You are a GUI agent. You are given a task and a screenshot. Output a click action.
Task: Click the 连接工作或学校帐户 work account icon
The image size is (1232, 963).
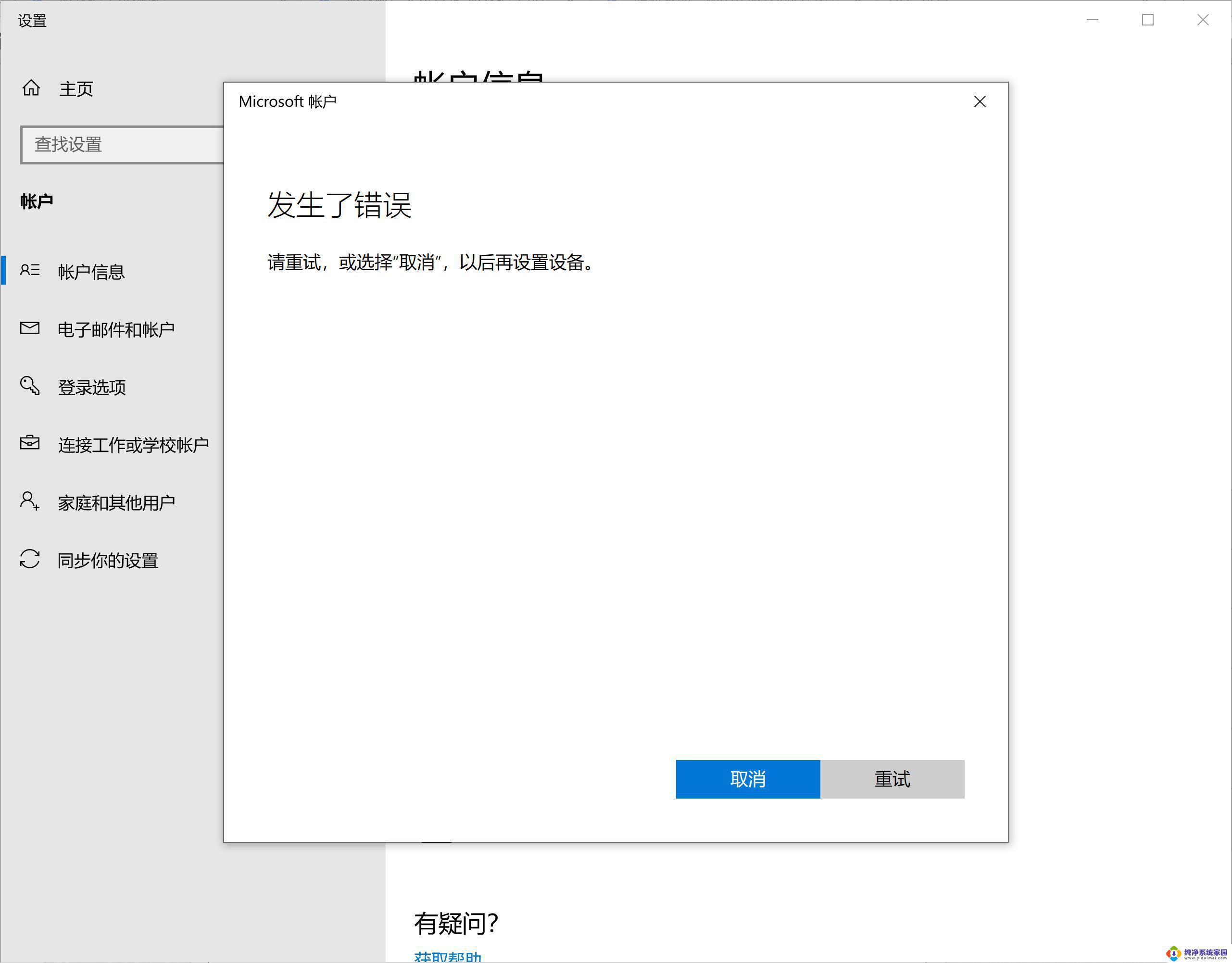[30, 445]
